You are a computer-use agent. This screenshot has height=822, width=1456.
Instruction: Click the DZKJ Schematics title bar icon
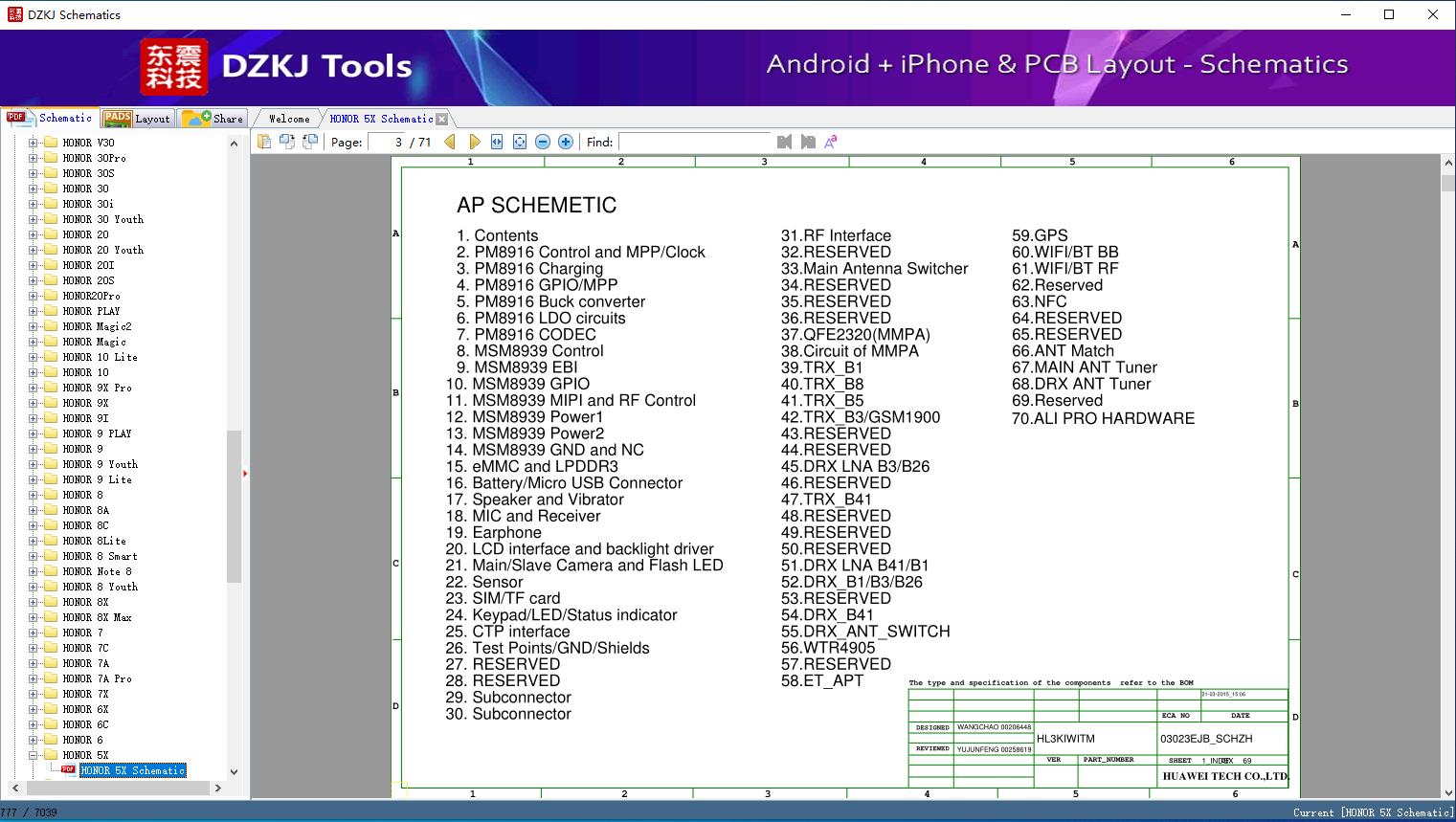pyautogui.click(x=14, y=14)
